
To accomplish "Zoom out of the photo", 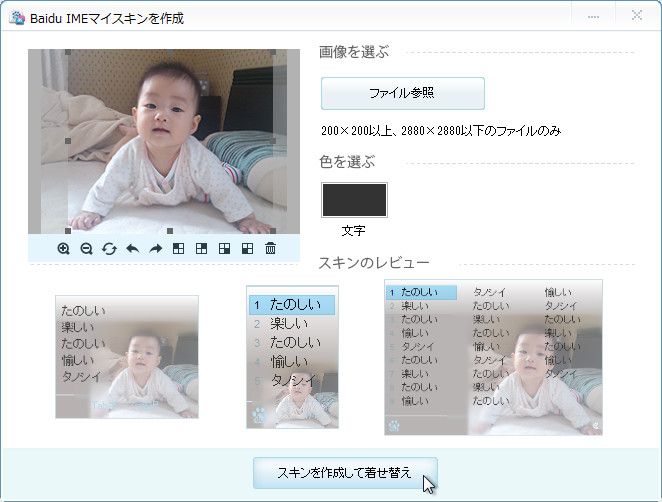I will (87, 249).
